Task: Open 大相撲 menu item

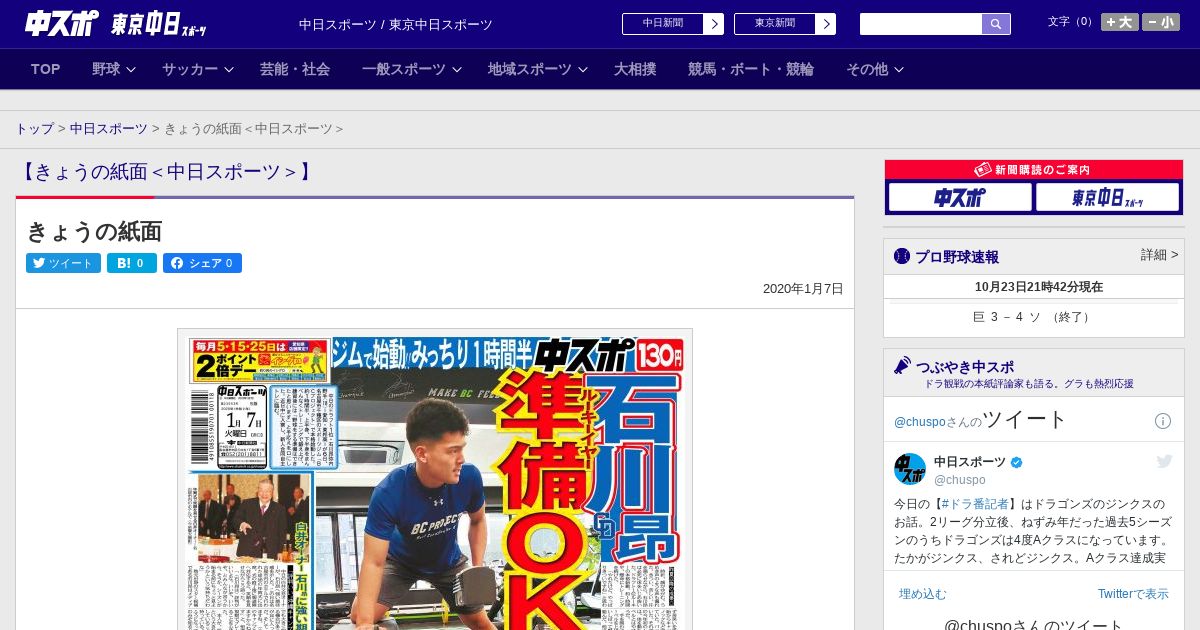Action: (635, 69)
